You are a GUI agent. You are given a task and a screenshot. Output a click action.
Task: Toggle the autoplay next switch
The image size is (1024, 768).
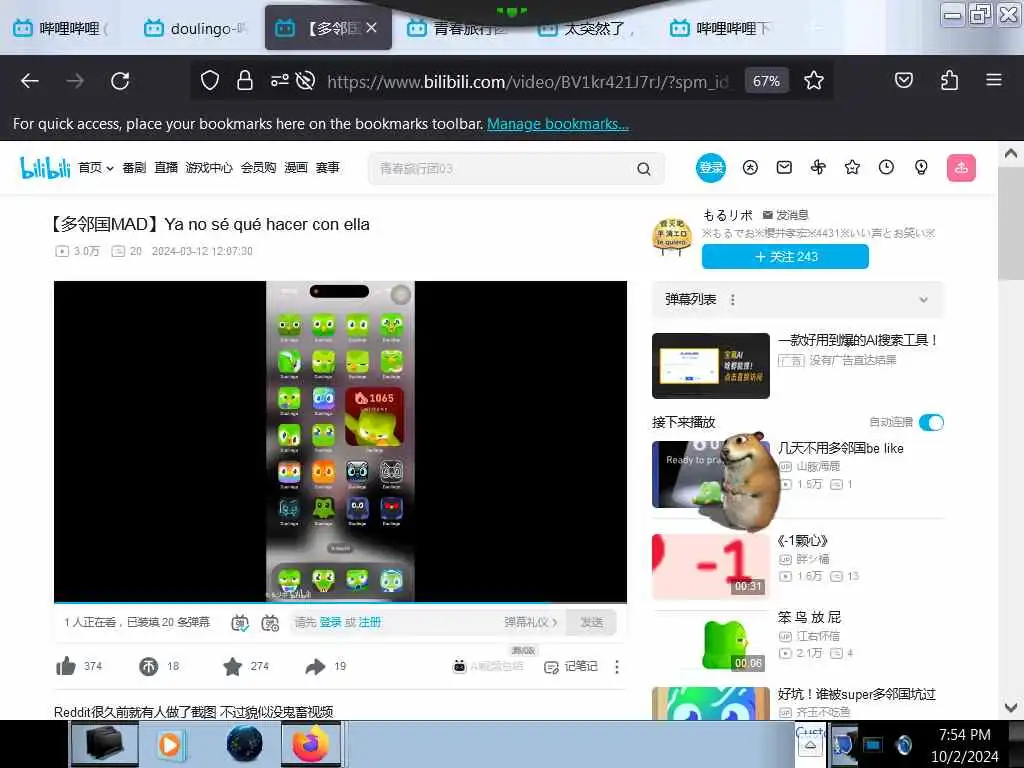tap(931, 423)
